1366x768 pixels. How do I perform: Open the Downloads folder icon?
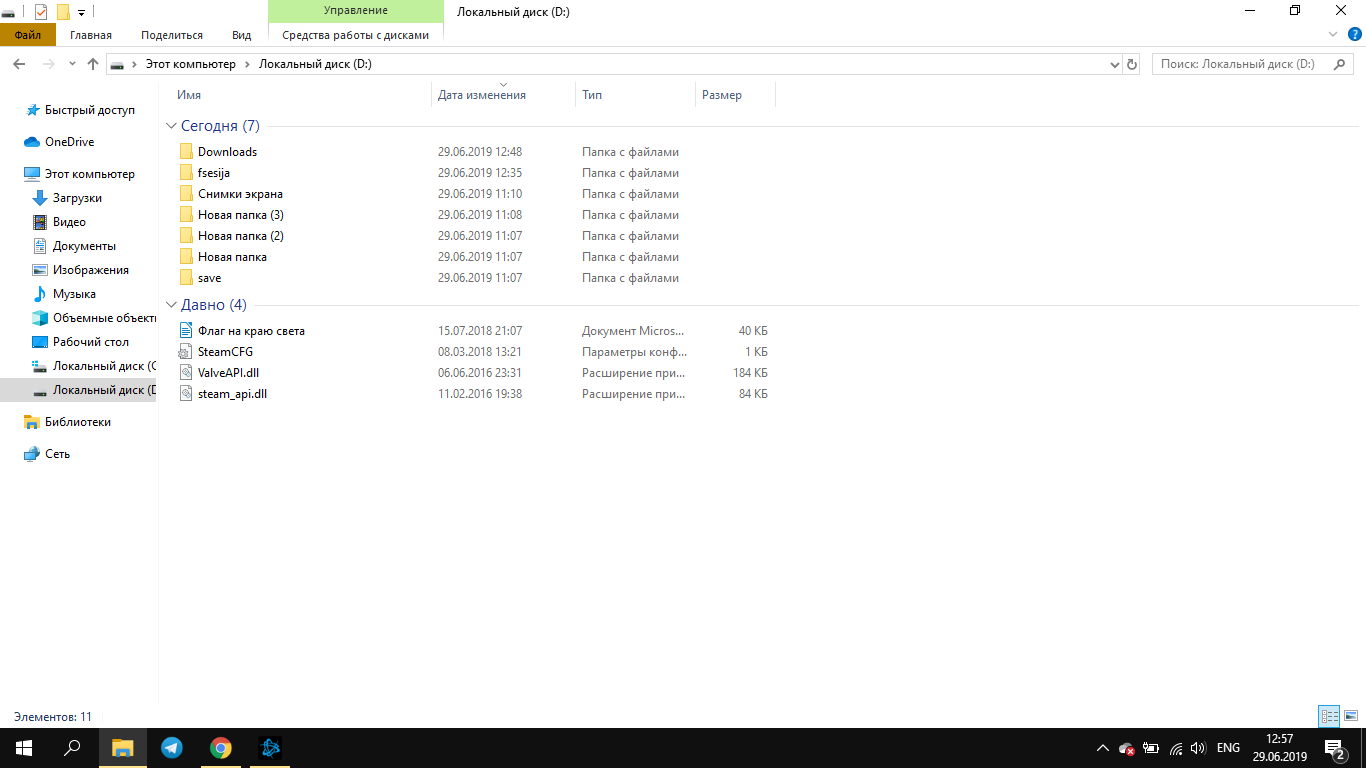click(x=186, y=152)
